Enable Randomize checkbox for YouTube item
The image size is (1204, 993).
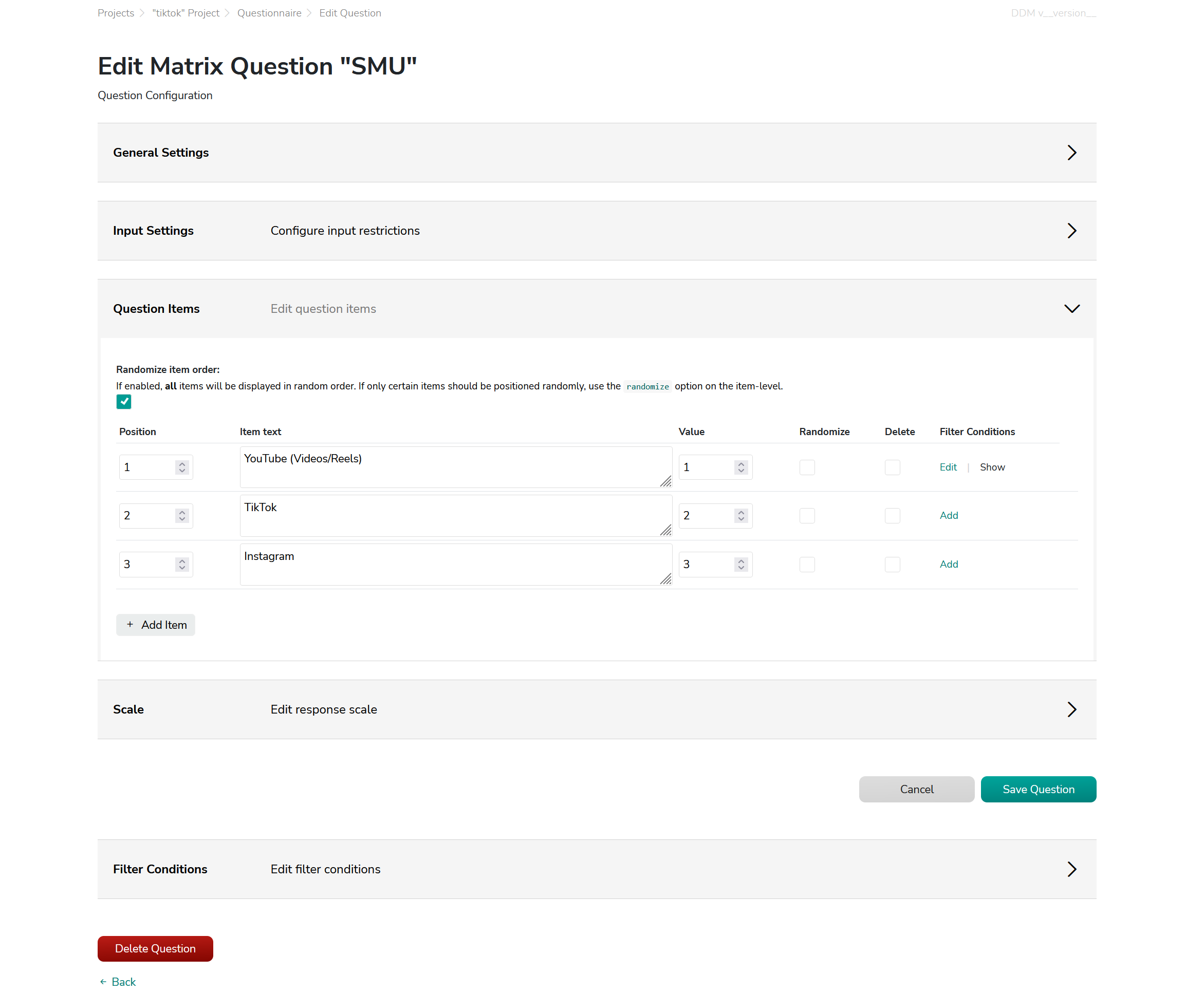point(806,467)
